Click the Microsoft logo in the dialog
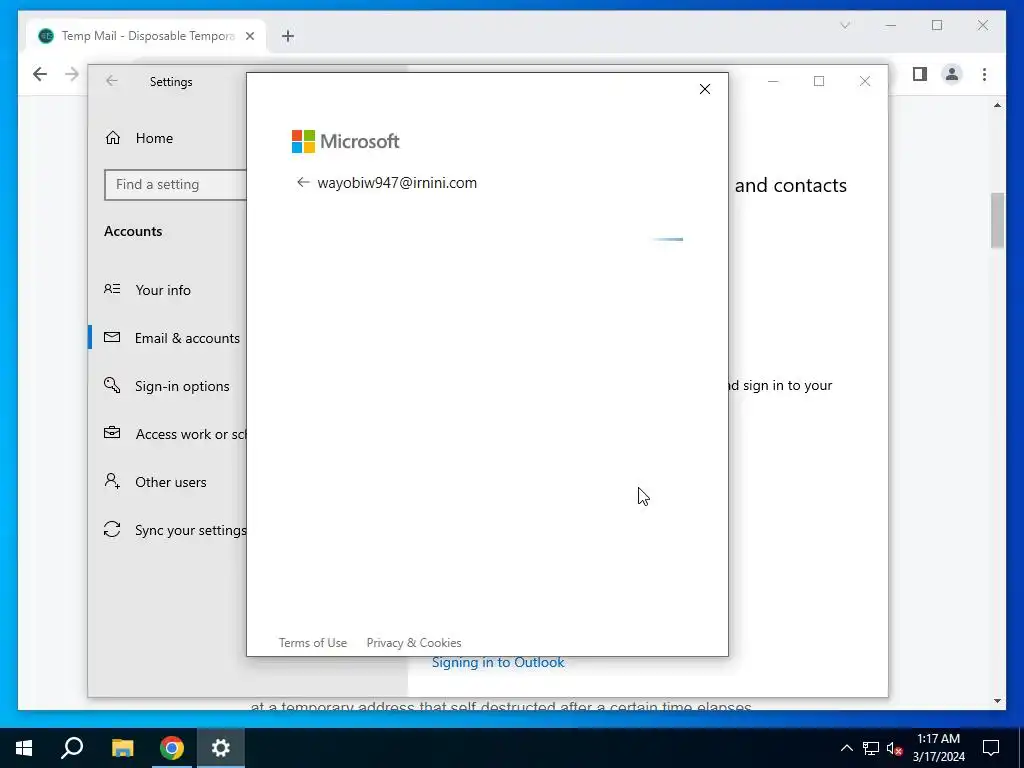The width and height of the screenshot is (1024, 768). (x=345, y=141)
